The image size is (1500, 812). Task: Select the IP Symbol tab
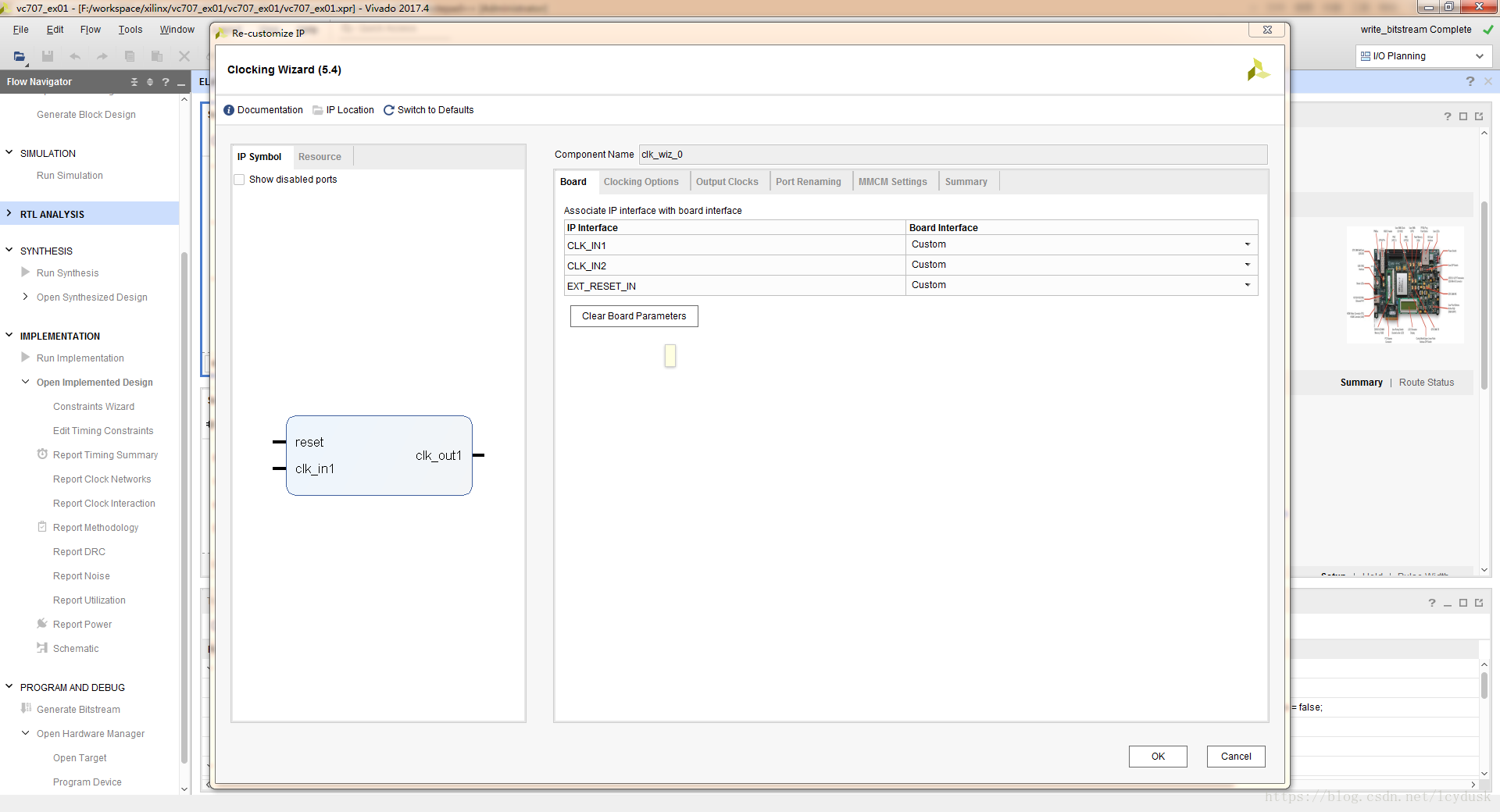point(259,157)
